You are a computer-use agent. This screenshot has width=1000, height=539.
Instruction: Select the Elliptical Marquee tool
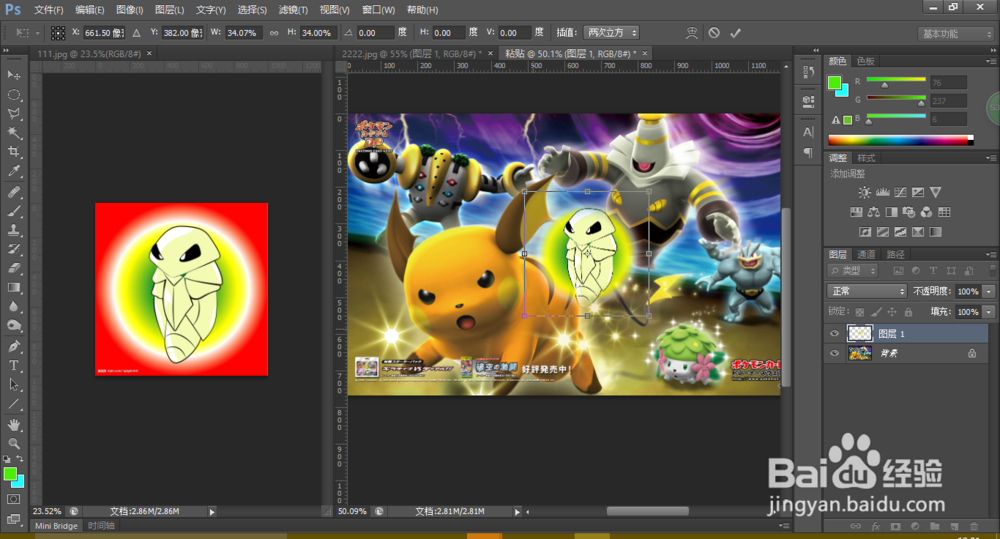coord(13,94)
